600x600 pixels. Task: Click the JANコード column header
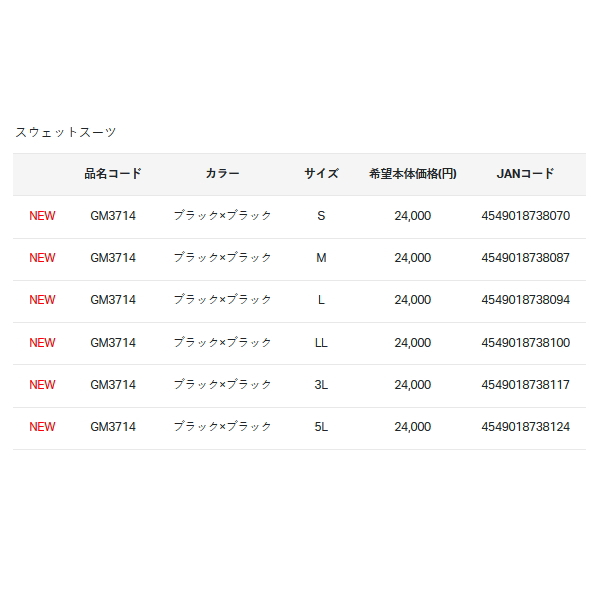[525, 174]
